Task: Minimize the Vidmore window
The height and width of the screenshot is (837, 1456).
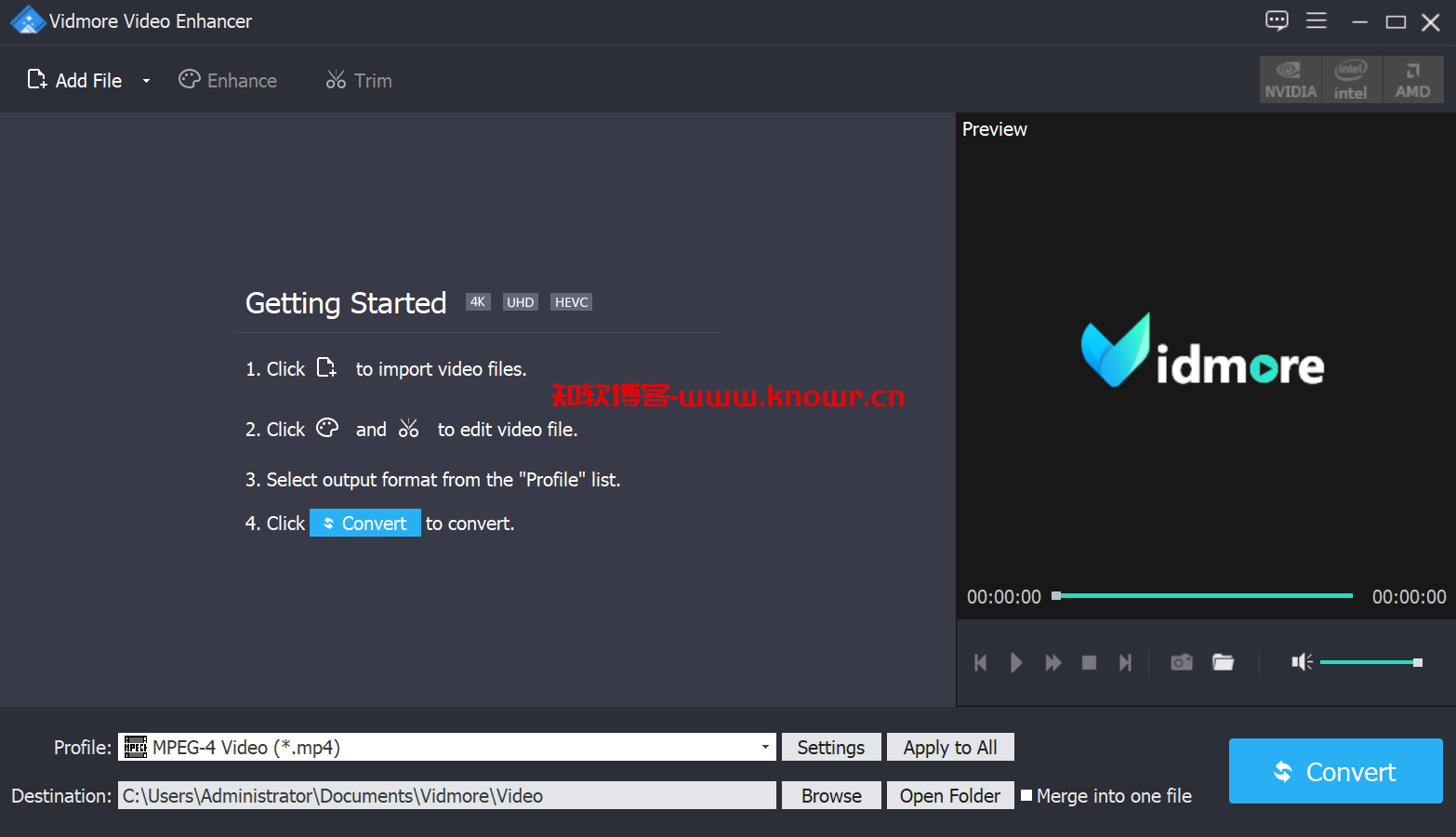Action: pyautogui.click(x=1359, y=21)
